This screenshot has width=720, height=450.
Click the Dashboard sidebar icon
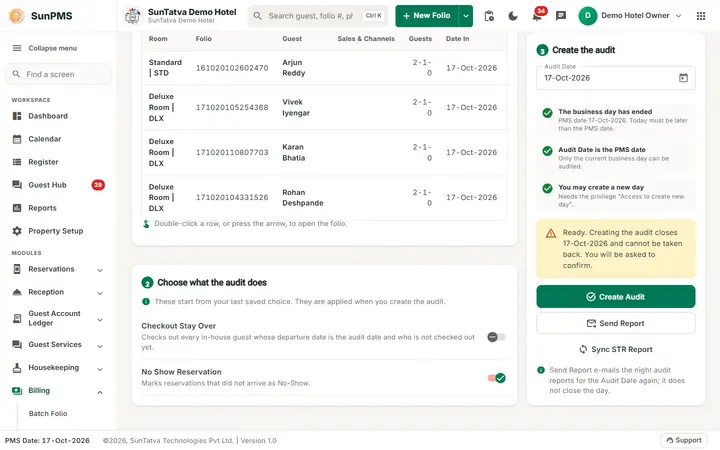tap(17, 116)
